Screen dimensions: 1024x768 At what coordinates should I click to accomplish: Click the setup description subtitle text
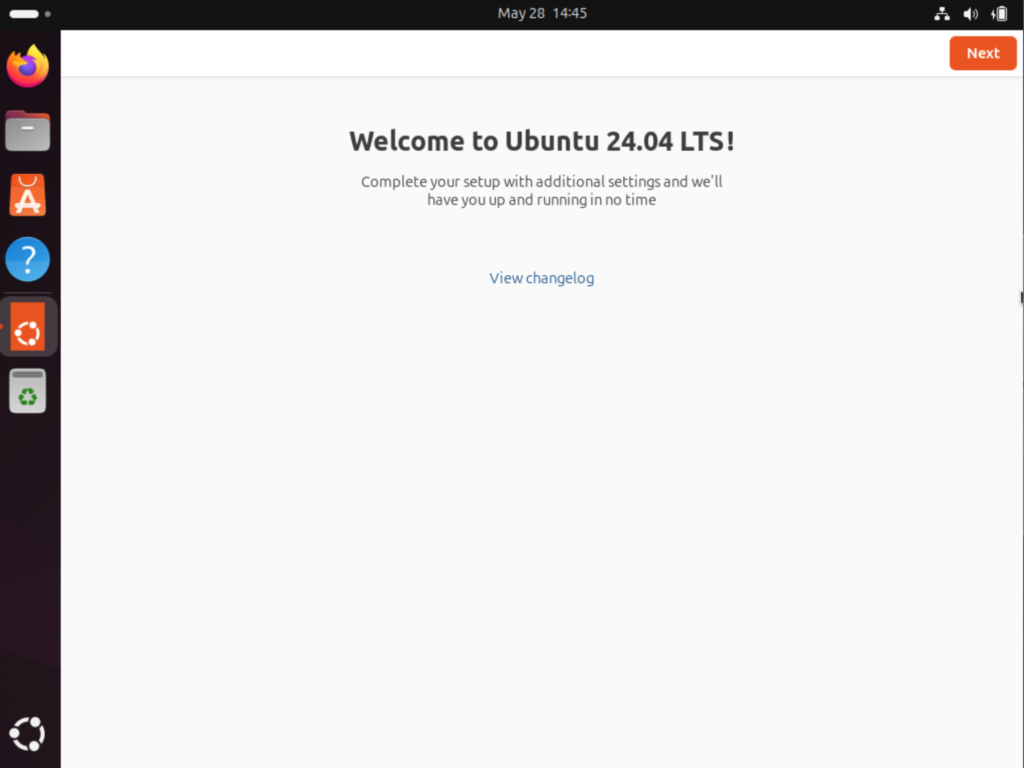click(541, 190)
